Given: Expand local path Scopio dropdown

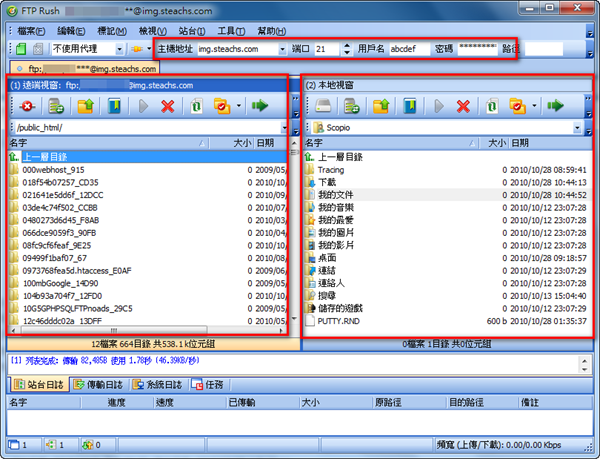Looking at the screenshot, I should pyautogui.click(x=577, y=128).
